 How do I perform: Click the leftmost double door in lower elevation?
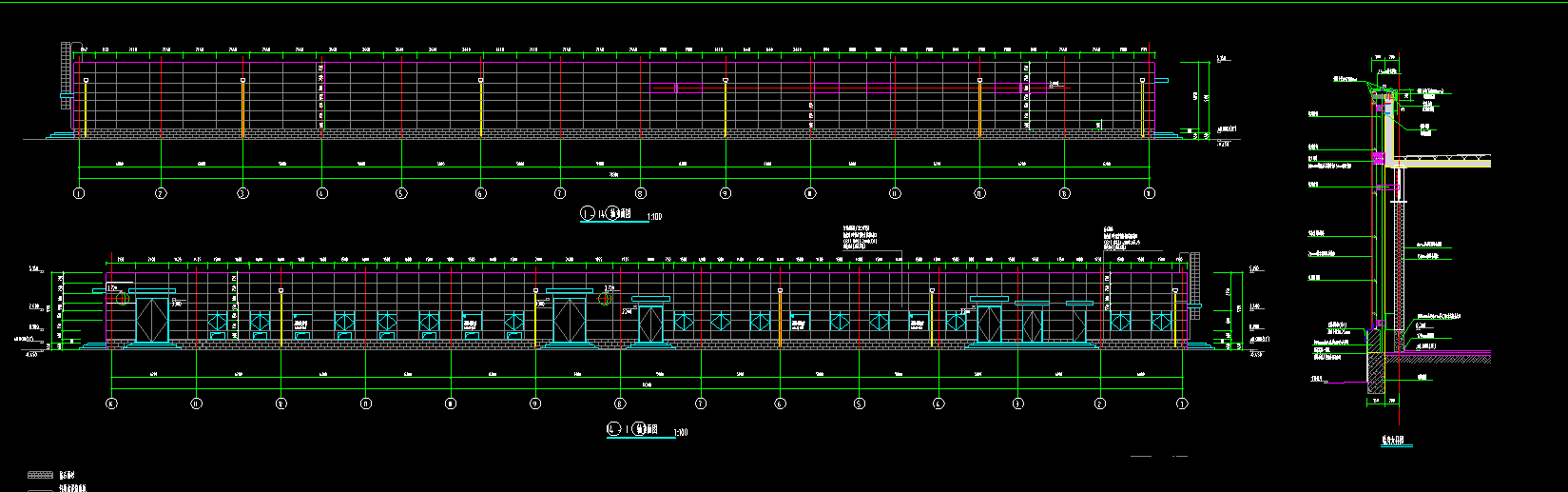click(x=151, y=321)
